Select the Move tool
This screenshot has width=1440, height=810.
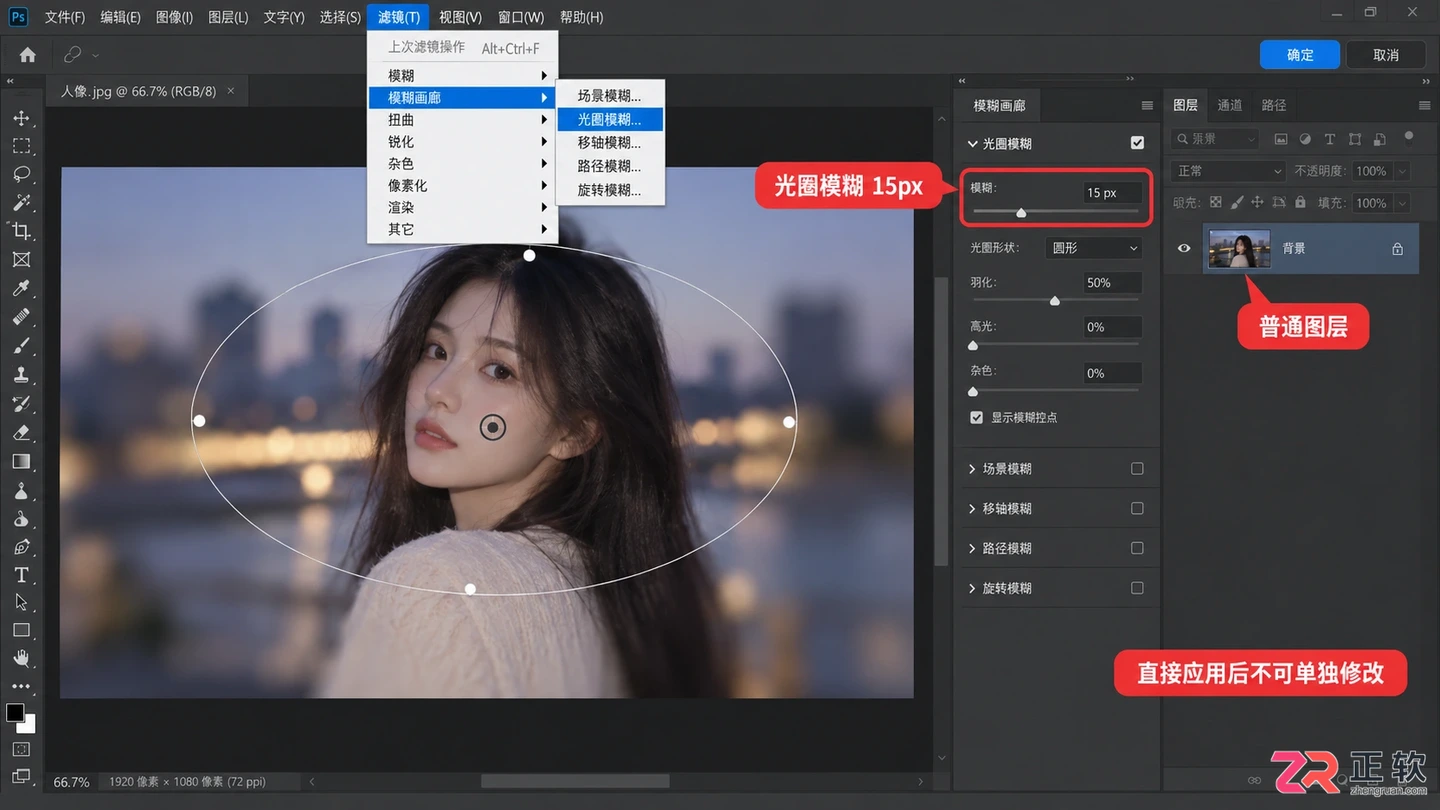[21, 118]
